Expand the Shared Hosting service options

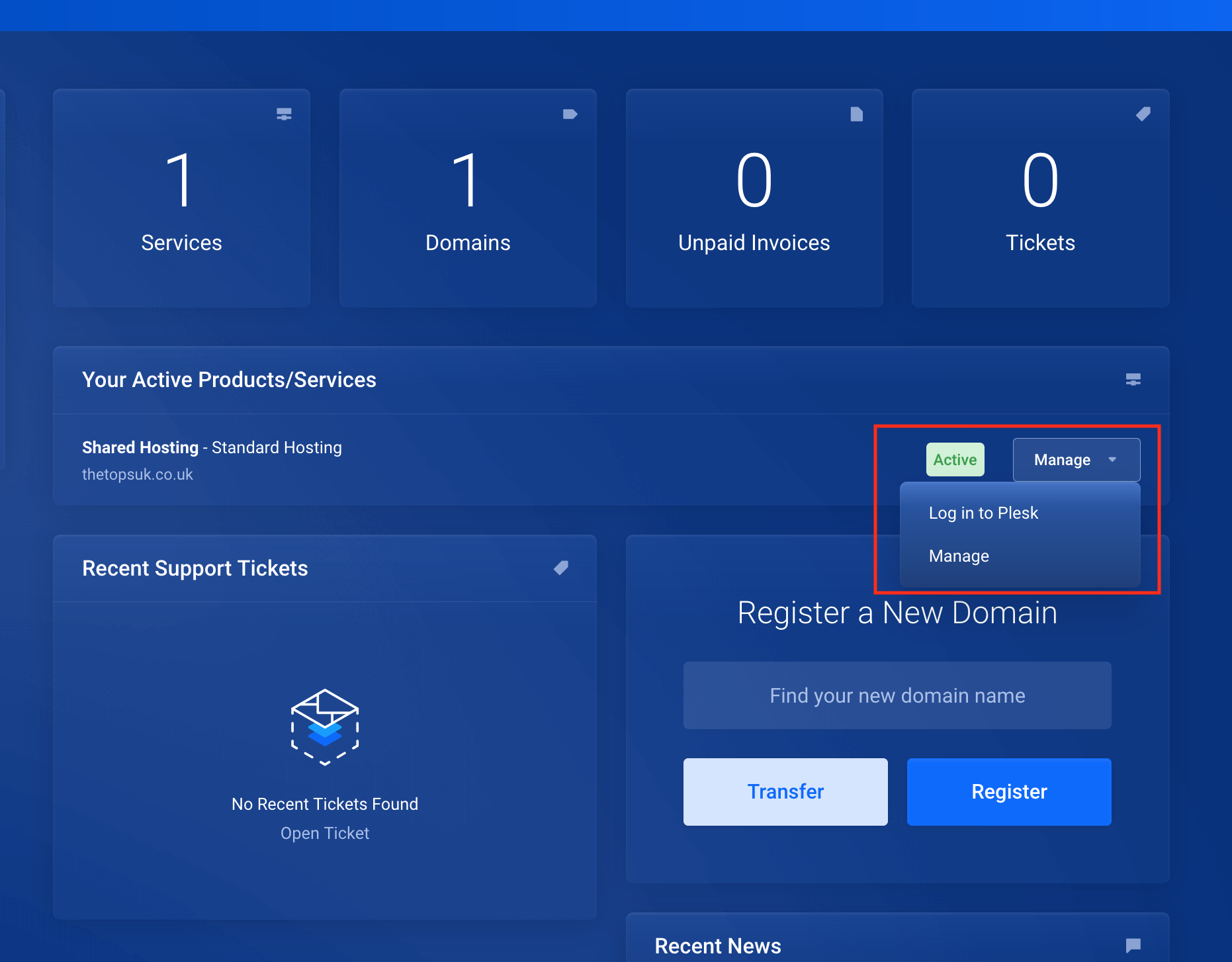tap(1075, 459)
